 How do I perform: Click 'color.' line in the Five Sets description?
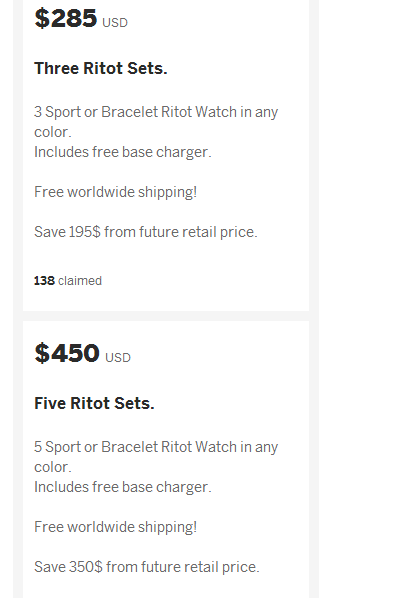tap(53, 467)
